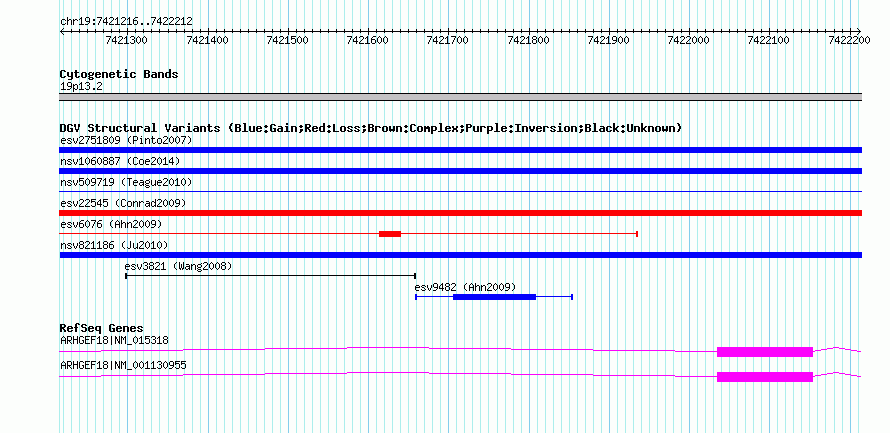Click the RefSeq Genes track title
The width and height of the screenshot is (890, 433).
(102, 329)
